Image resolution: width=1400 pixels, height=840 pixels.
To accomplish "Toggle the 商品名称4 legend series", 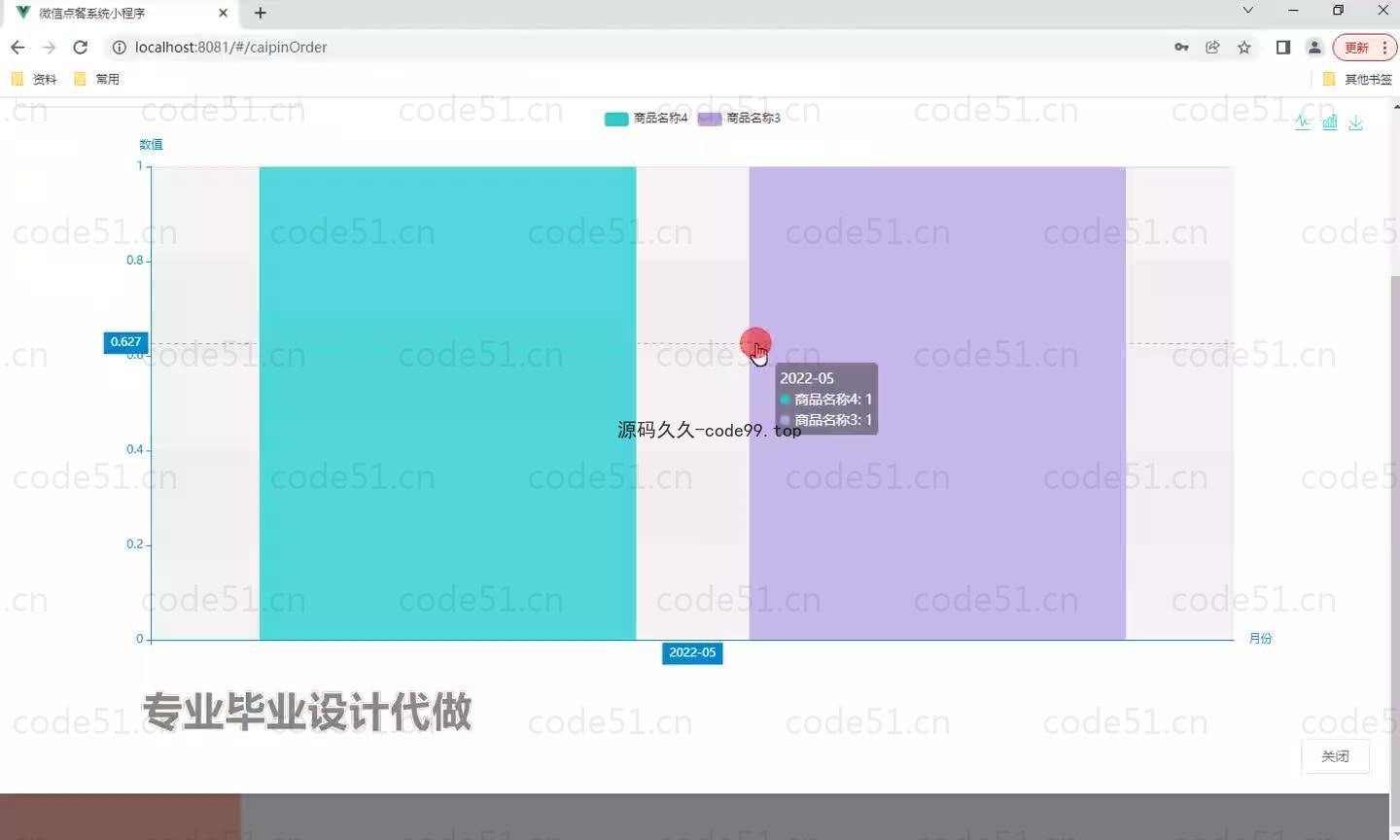I will pos(646,119).
